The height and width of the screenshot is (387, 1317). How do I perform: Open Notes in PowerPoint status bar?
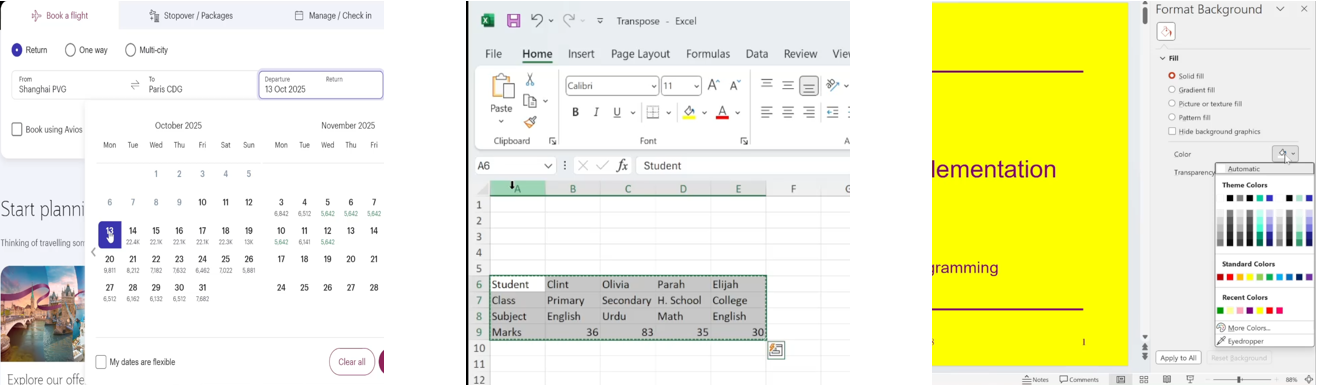click(1035, 380)
